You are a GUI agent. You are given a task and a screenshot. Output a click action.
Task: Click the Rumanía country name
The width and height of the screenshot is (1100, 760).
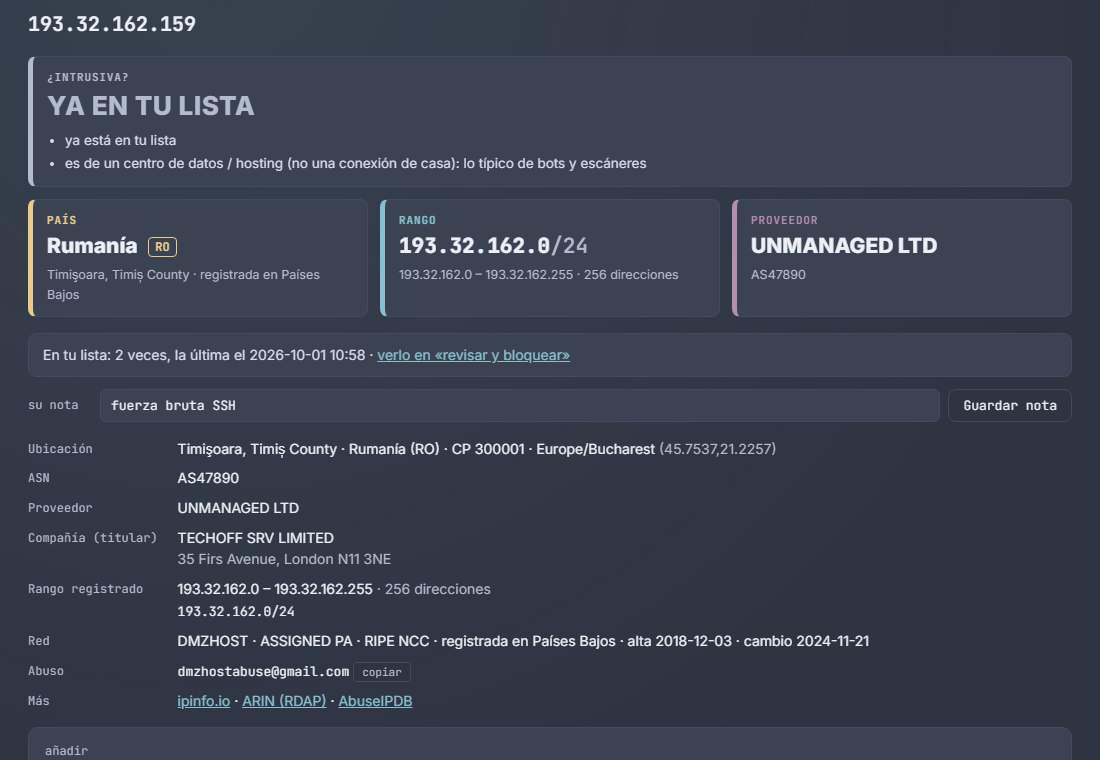pos(92,246)
